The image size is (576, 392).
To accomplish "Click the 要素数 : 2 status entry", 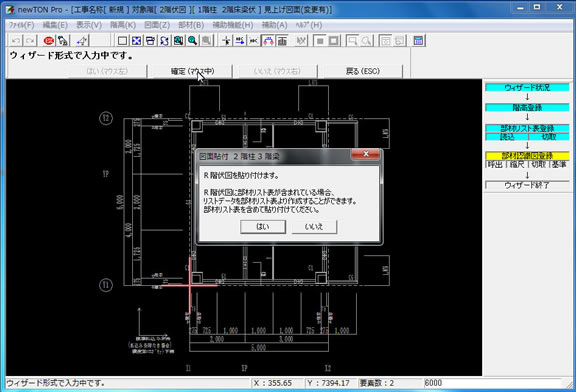I will pos(377,383).
